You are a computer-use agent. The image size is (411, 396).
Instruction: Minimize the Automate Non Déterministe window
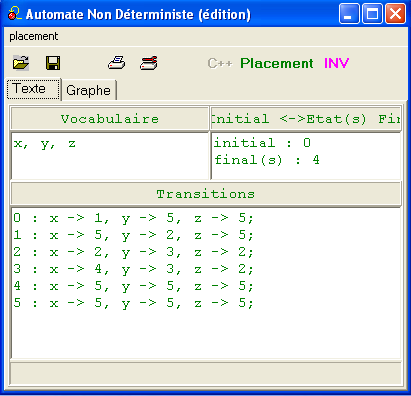click(x=349, y=14)
